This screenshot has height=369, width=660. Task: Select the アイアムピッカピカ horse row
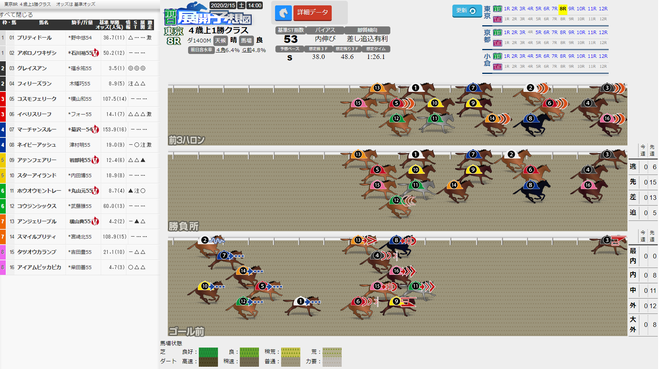click(x=79, y=267)
